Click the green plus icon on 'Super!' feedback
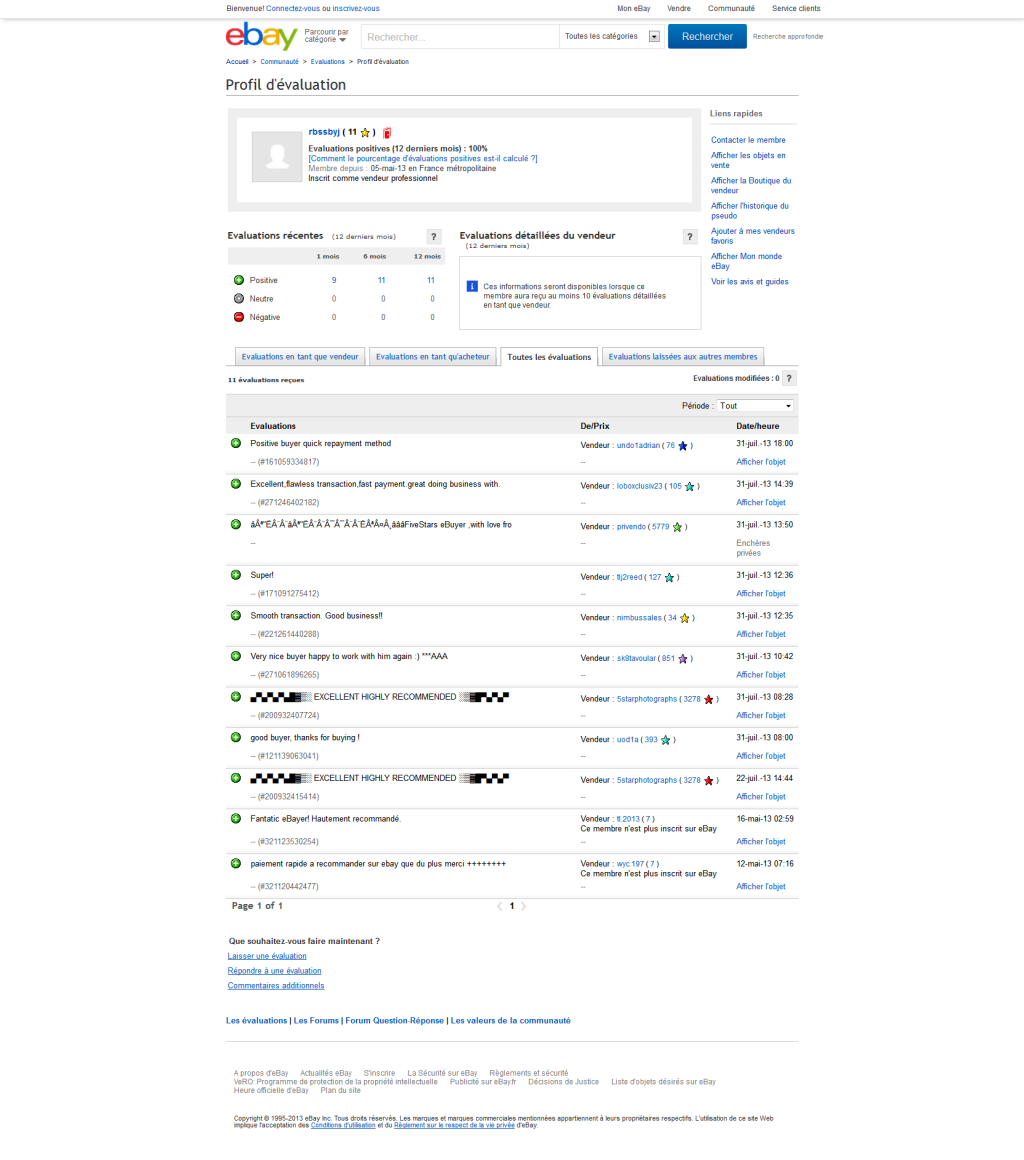Viewport: 1024px width, 1160px height. (236, 575)
